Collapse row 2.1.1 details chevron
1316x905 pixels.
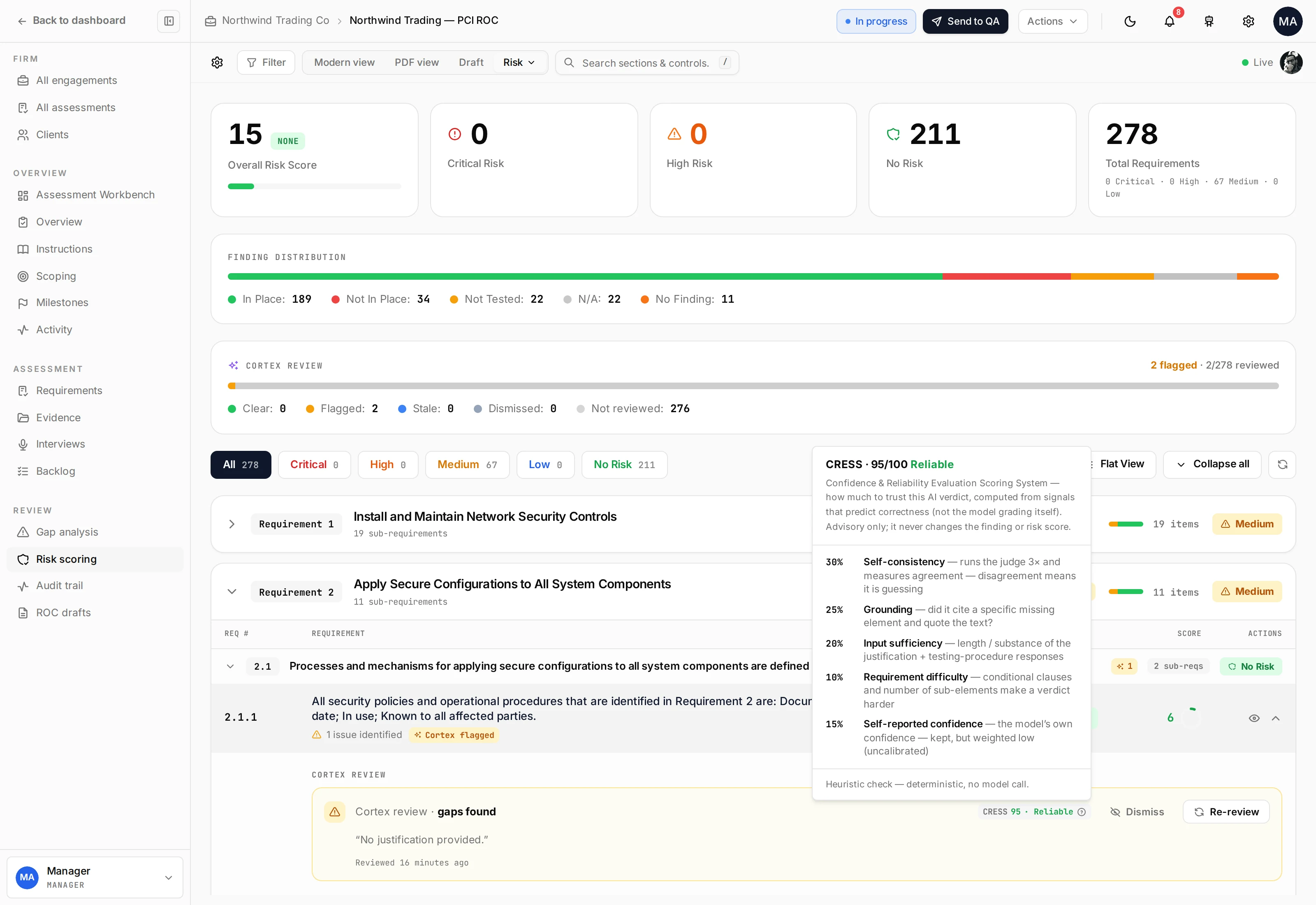point(1276,718)
